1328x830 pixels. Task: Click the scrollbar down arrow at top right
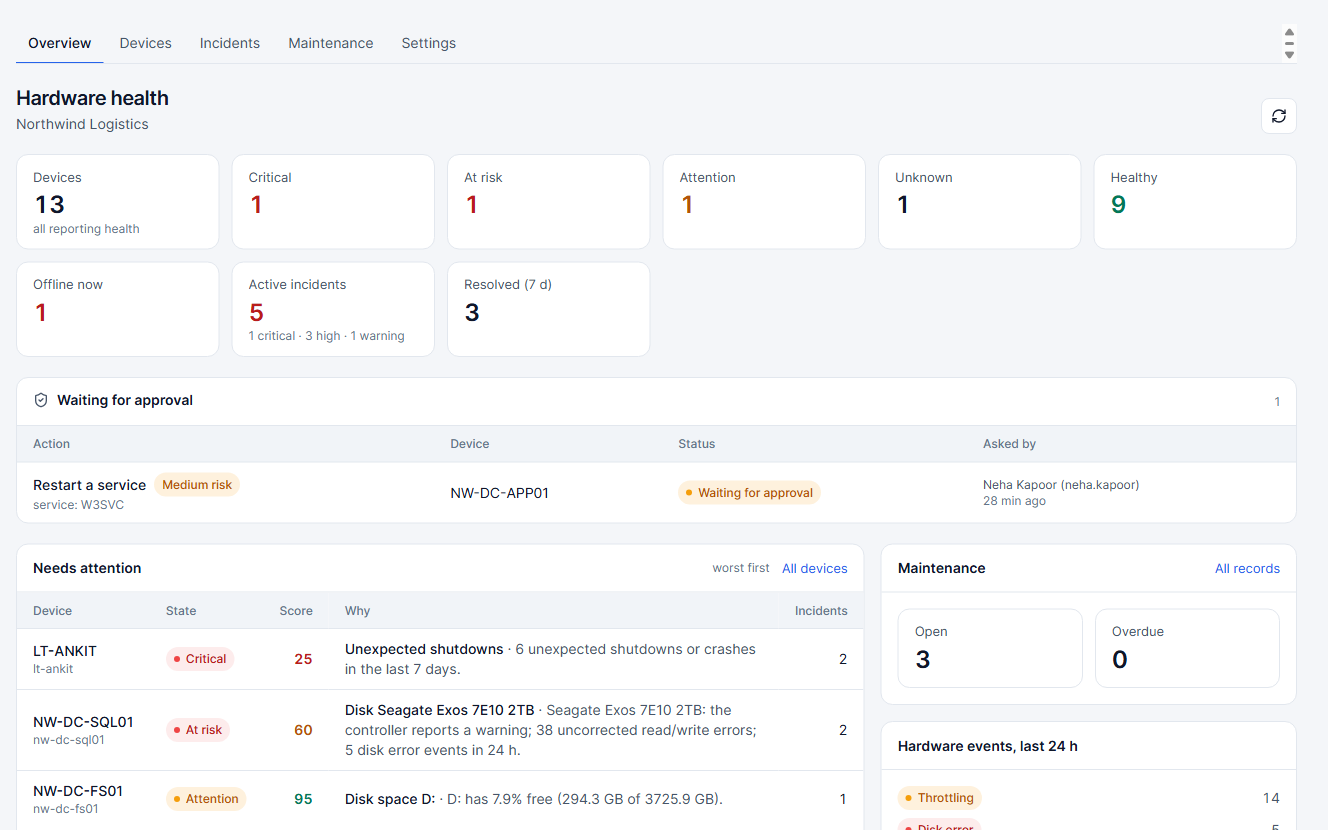click(x=1289, y=55)
